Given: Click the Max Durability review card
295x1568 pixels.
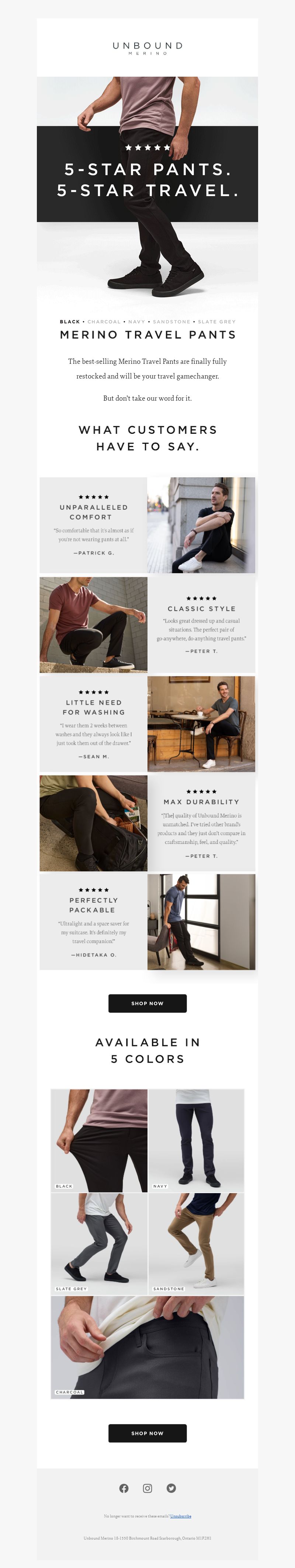Looking at the screenshot, I should click(x=201, y=822).
